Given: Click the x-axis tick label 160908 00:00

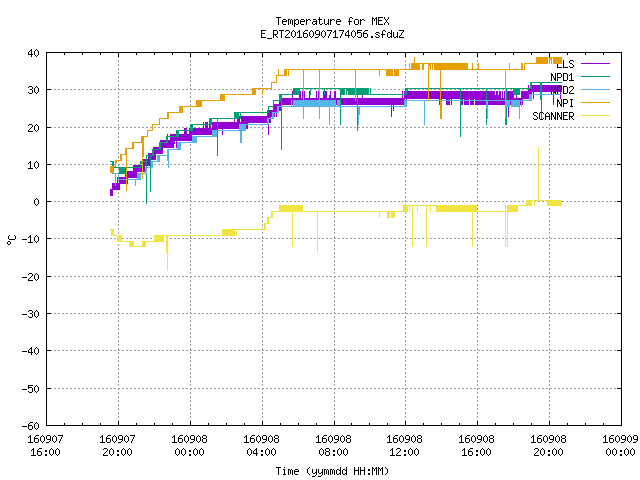Looking at the screenshot, I should click(x=189, y=446).
